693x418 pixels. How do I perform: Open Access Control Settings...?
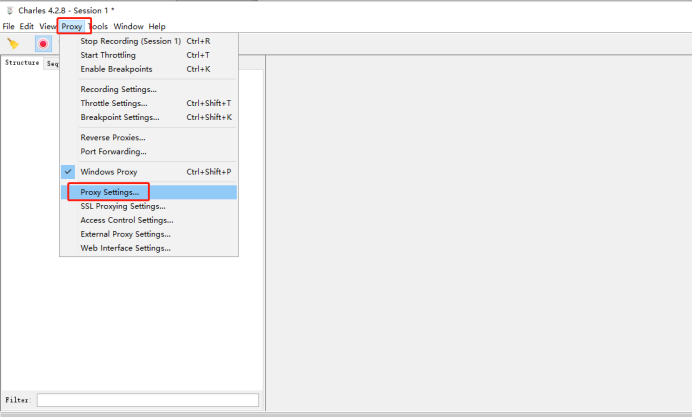pos(149,220)
